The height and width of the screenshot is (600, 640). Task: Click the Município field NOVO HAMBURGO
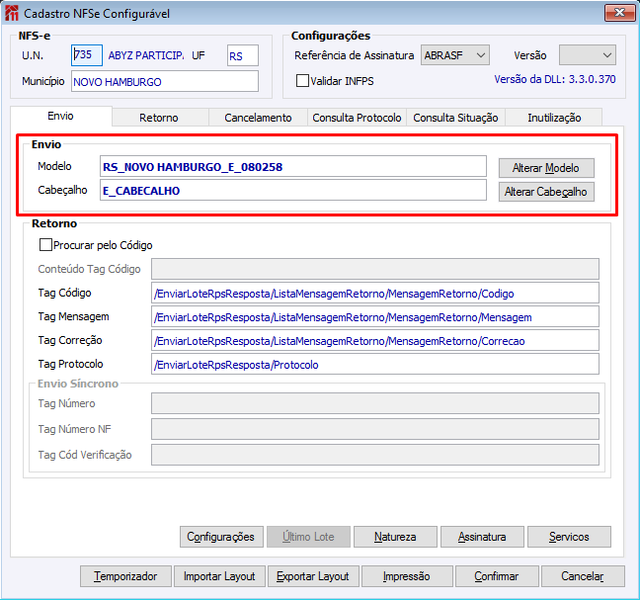click(164, 81)
